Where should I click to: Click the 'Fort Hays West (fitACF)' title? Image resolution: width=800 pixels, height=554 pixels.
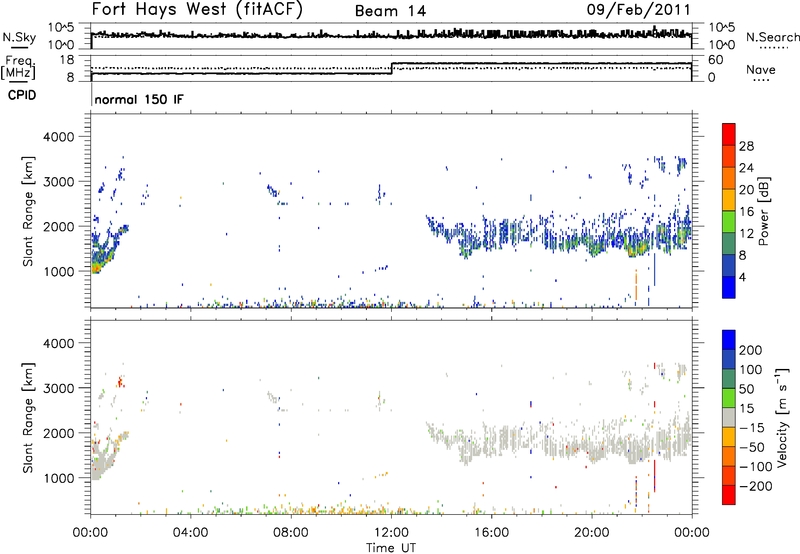pyautogui.click(x=197, y=9)
